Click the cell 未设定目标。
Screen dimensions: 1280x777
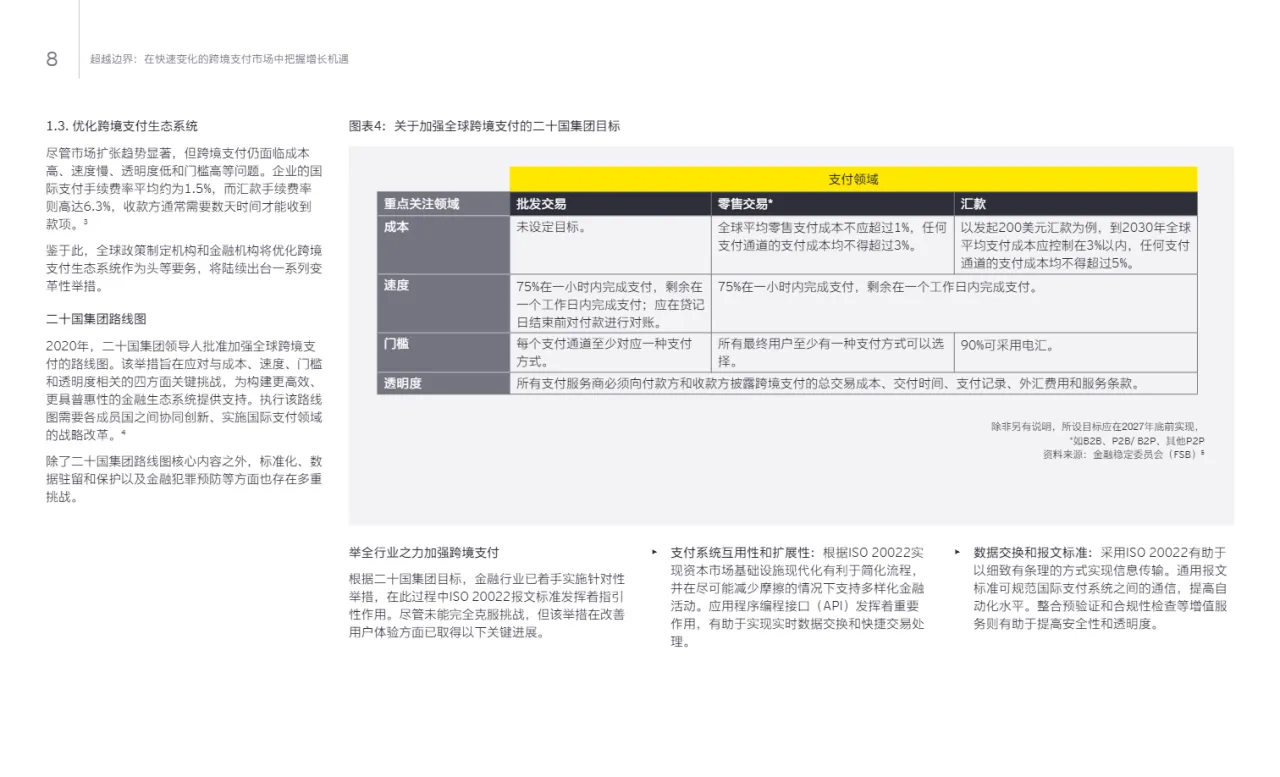coord(610,244)
